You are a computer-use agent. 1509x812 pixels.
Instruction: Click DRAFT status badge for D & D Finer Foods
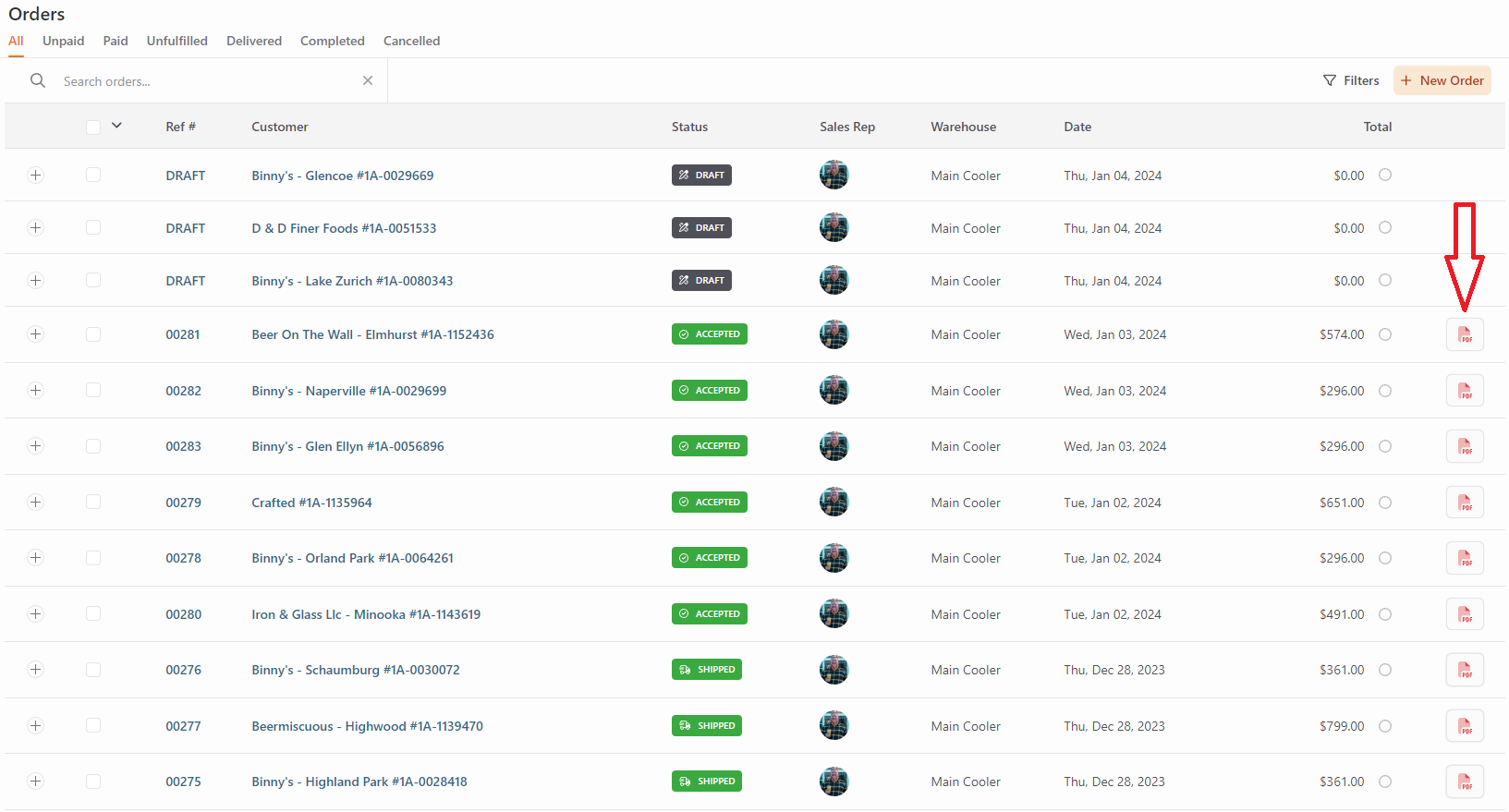[701, 227]
